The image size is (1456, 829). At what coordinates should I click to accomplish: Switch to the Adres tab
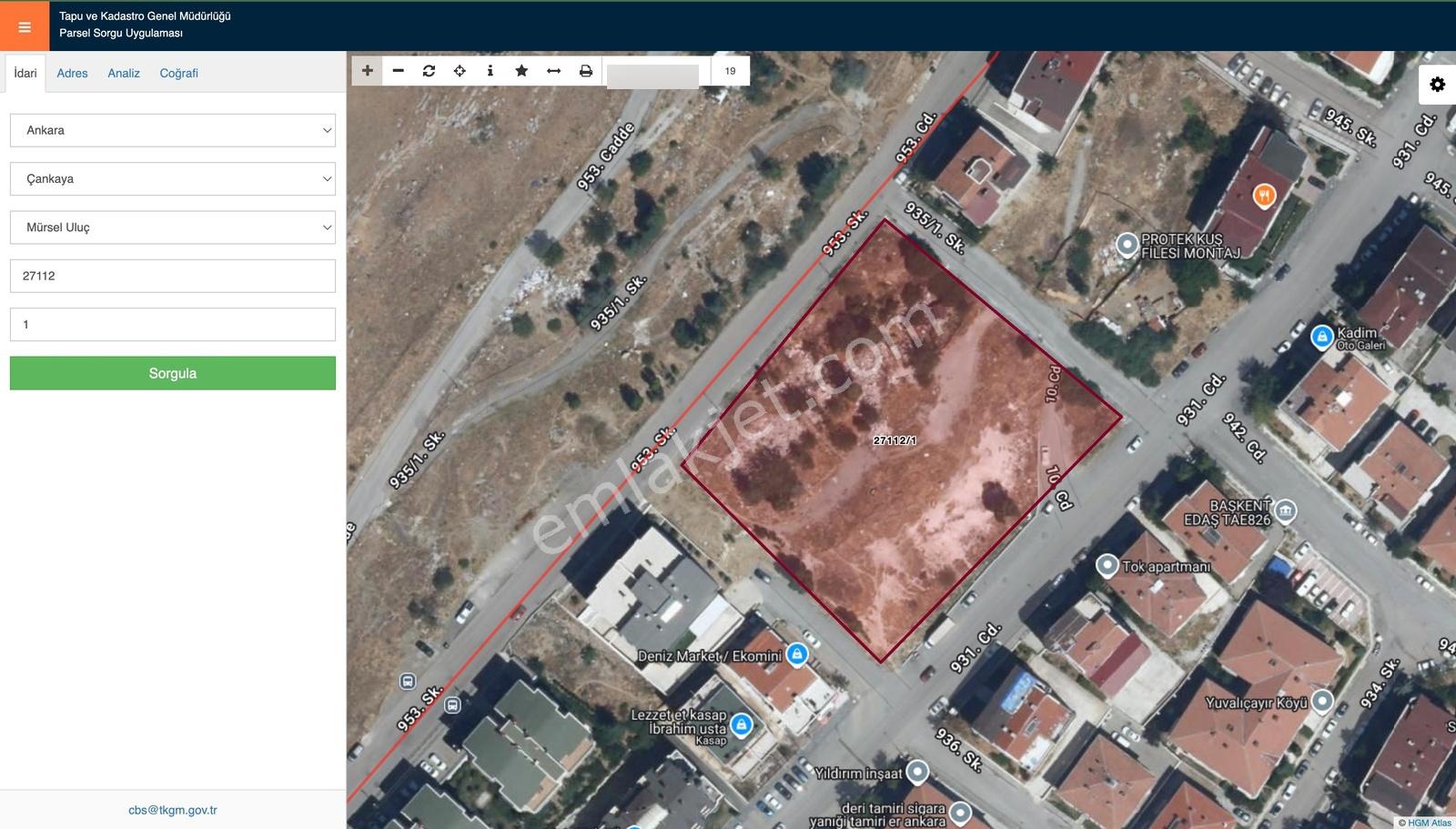tap(72, 73)
